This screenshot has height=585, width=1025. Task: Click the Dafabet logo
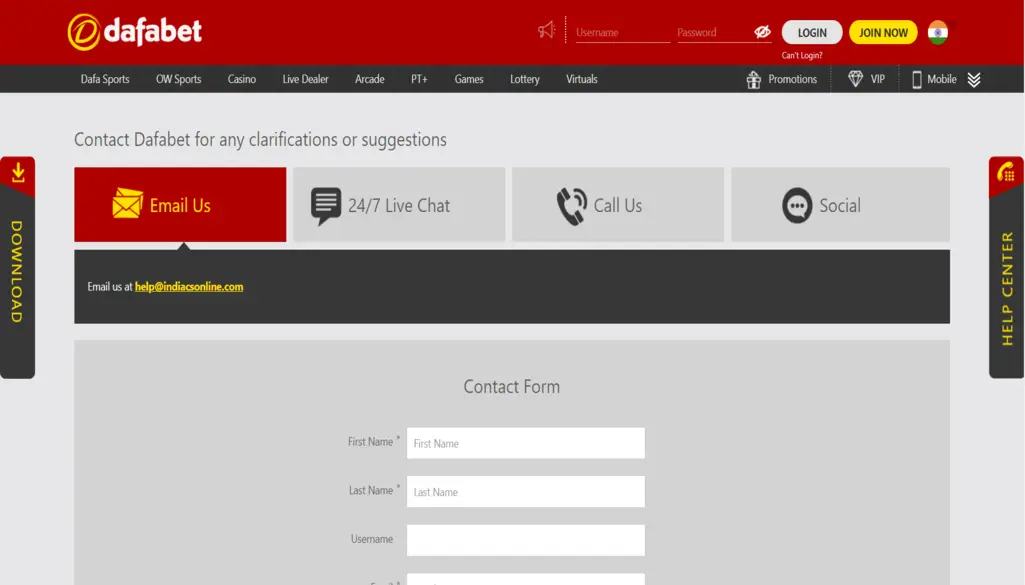135,31
